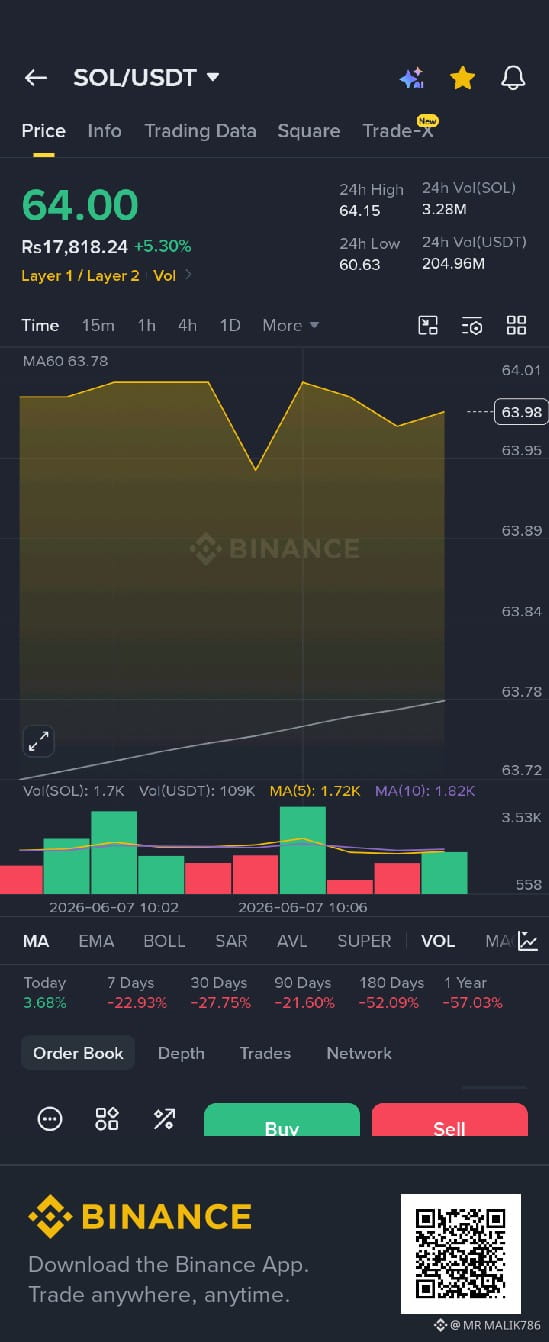This screenshot has height=1342, width=549.
Task: Go back with the arrow icon
Action: tap(36, 78)
